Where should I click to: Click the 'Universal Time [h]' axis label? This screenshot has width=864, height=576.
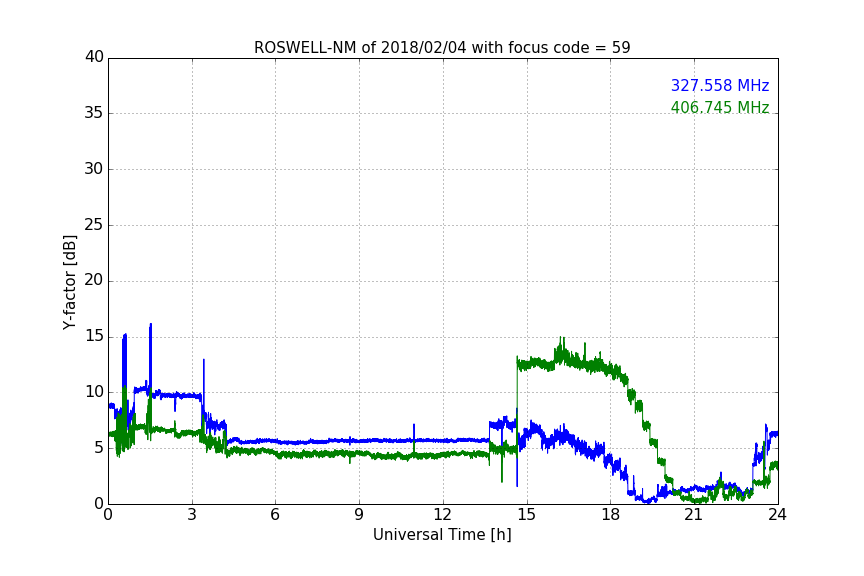click(x=442, y=535)
